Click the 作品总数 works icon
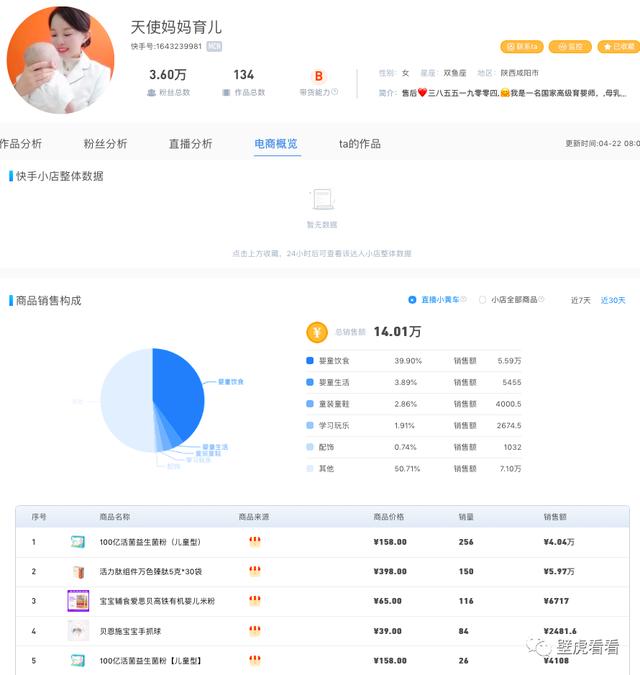This screenshot has height=675, width=640. [x=226, y=92]
